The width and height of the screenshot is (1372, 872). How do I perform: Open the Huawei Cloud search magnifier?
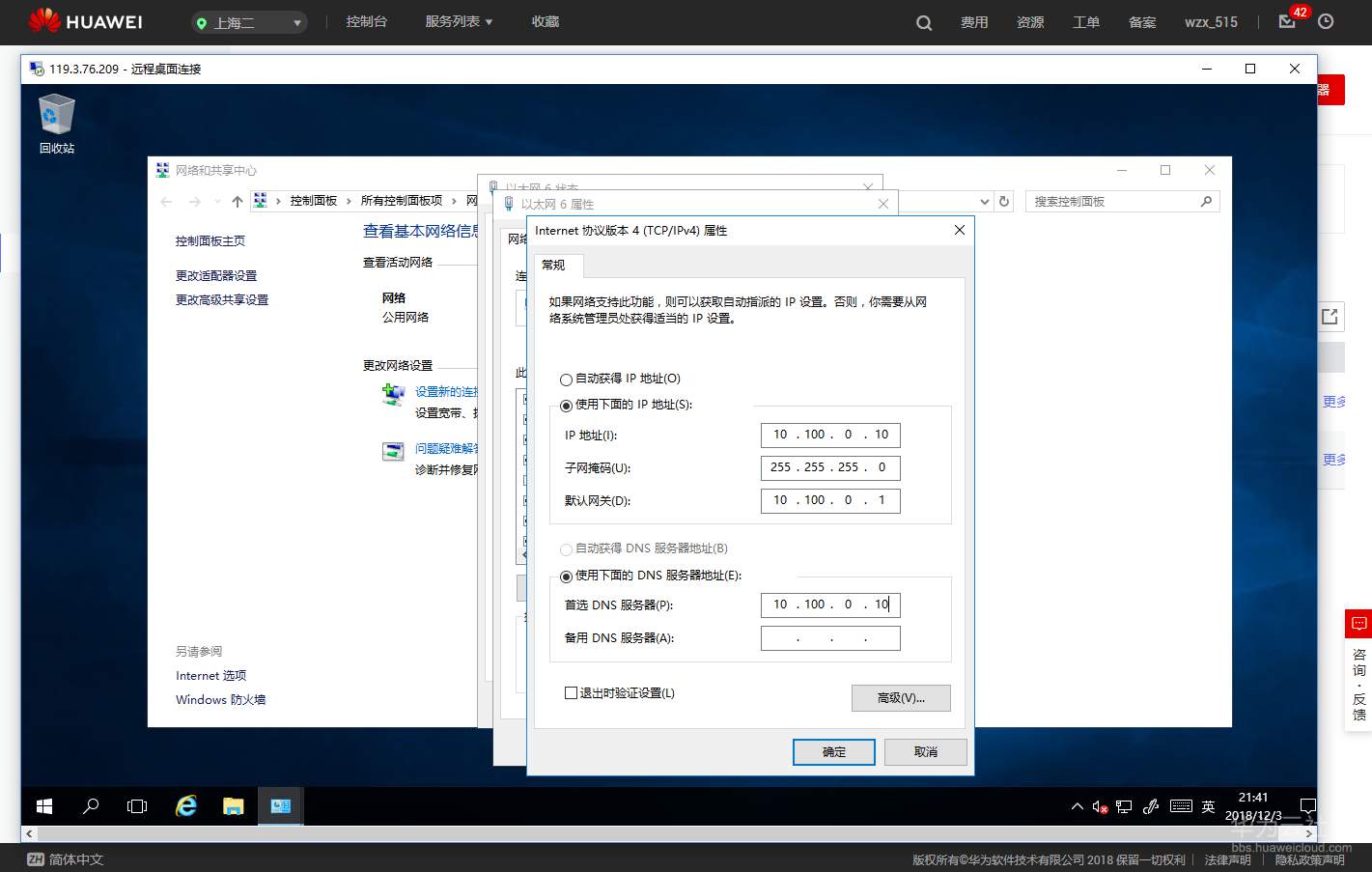pos(923,21)
